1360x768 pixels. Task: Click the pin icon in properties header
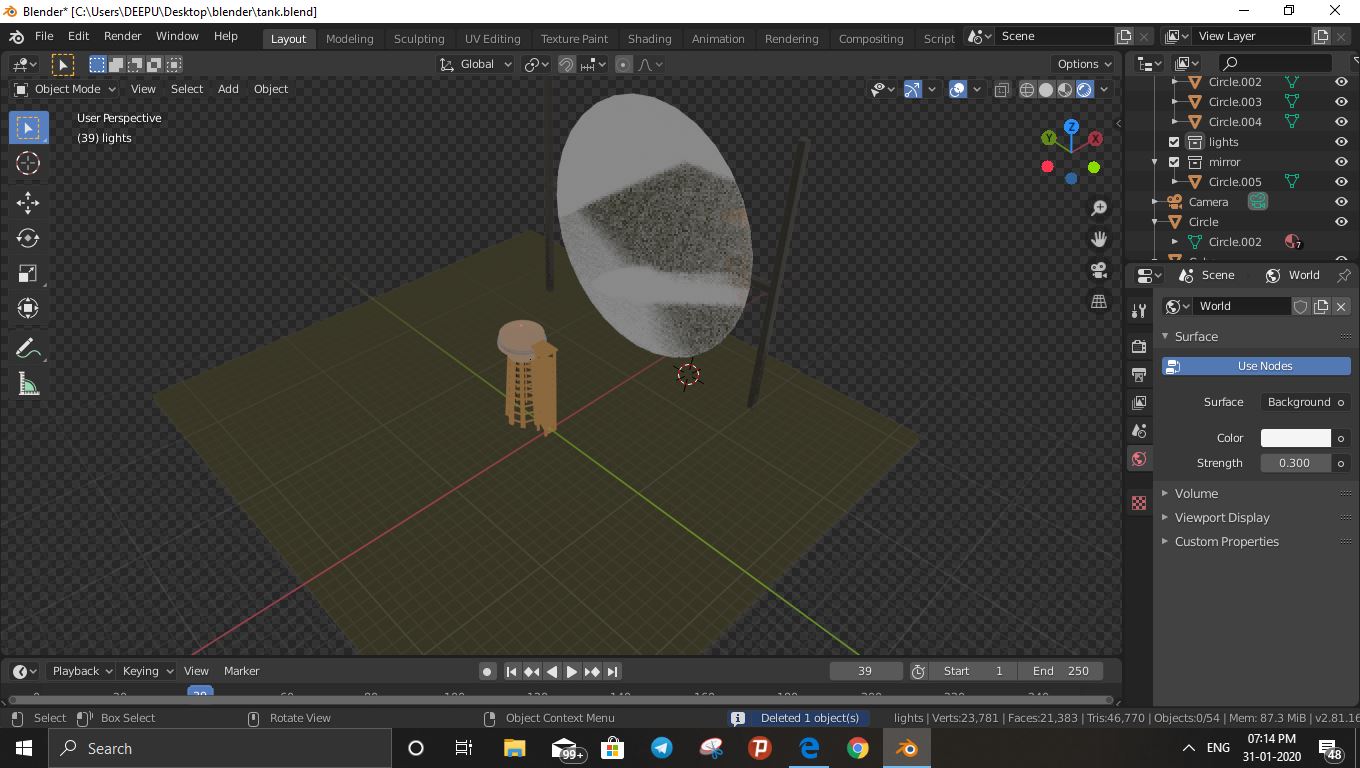pos(1344,275)
